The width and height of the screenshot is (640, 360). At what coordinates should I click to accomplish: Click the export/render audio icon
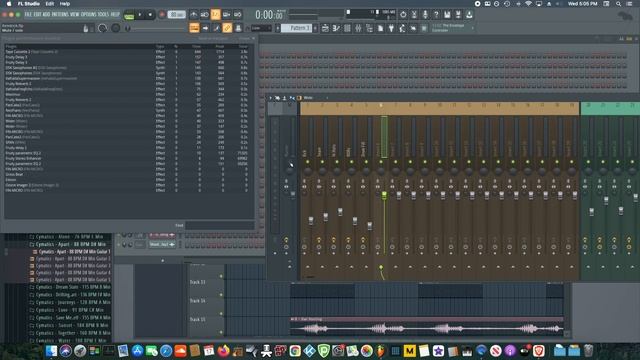458,15
